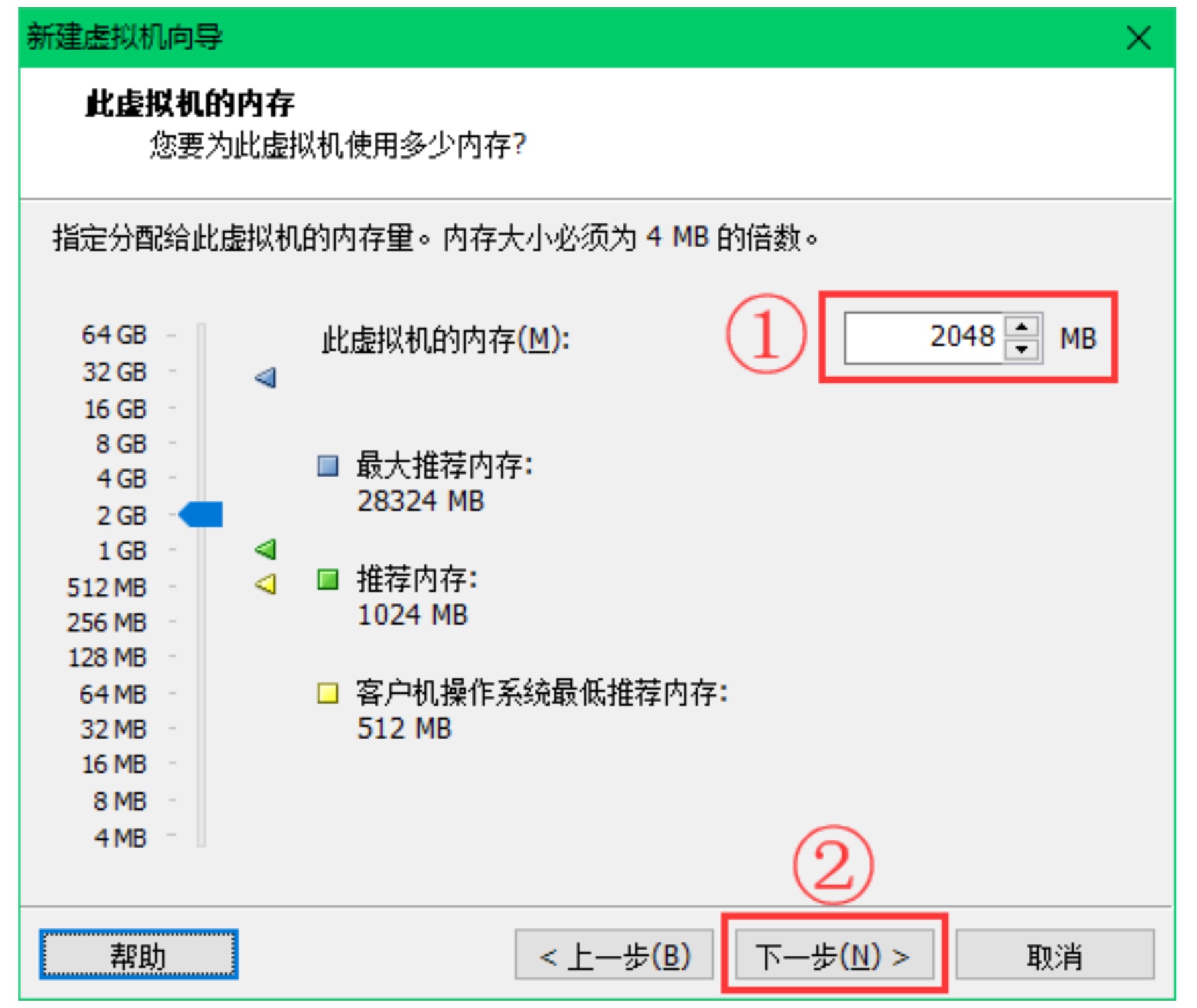This screenshot has height=1008, width=1197.
Task: Select the 8 GB slider label
Action: click(x=121, y=444)
